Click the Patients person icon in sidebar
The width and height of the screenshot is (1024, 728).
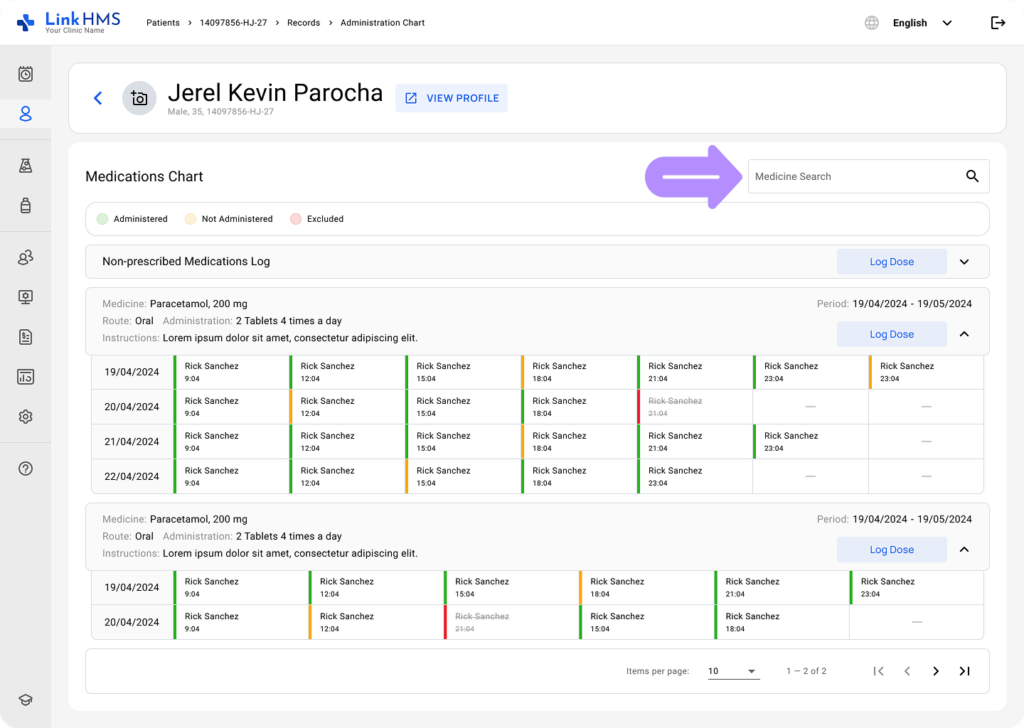(x=26, y=114)
